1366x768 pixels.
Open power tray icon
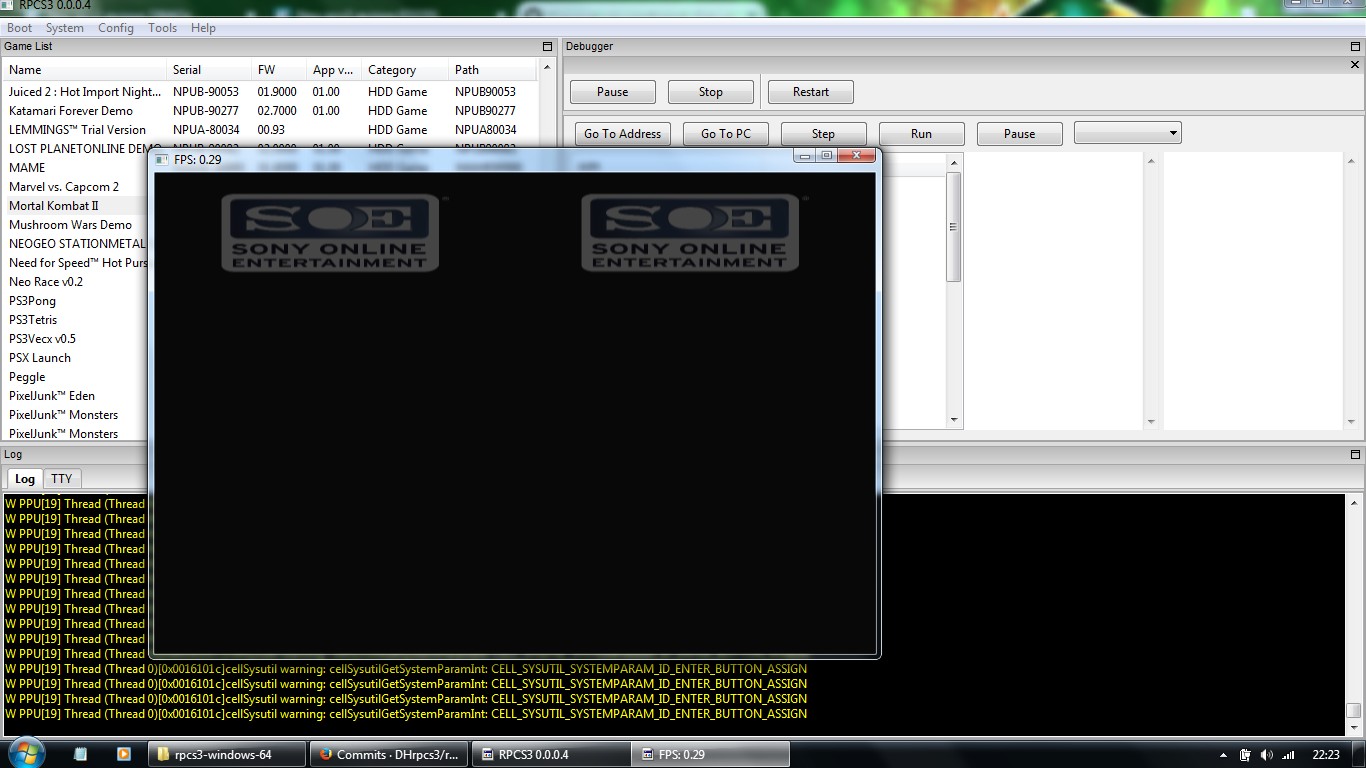click(1245, 755)
